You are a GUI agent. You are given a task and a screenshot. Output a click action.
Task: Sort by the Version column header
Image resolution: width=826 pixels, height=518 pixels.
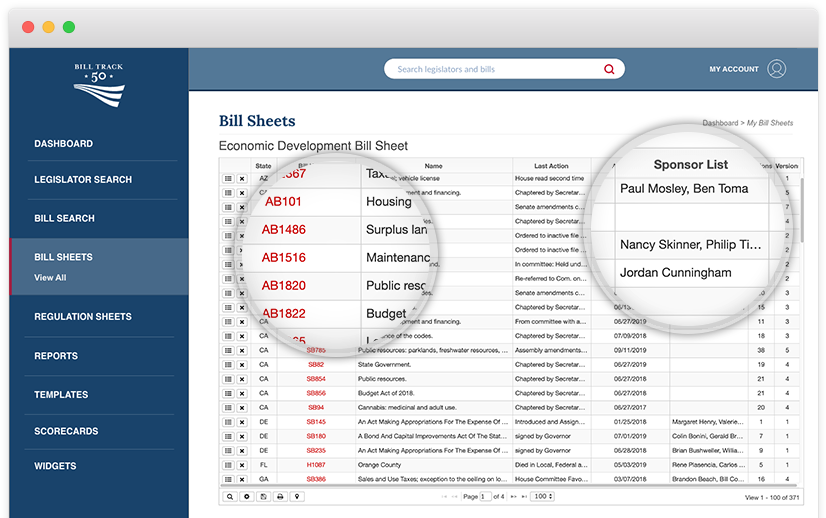pyautogui.click(x=786, y=165)
